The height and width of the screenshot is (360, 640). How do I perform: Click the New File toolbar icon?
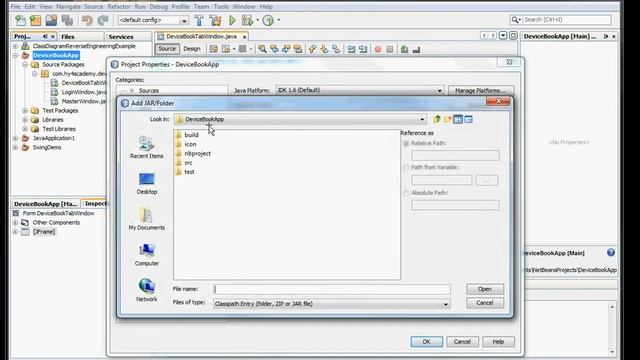point(20,20)
